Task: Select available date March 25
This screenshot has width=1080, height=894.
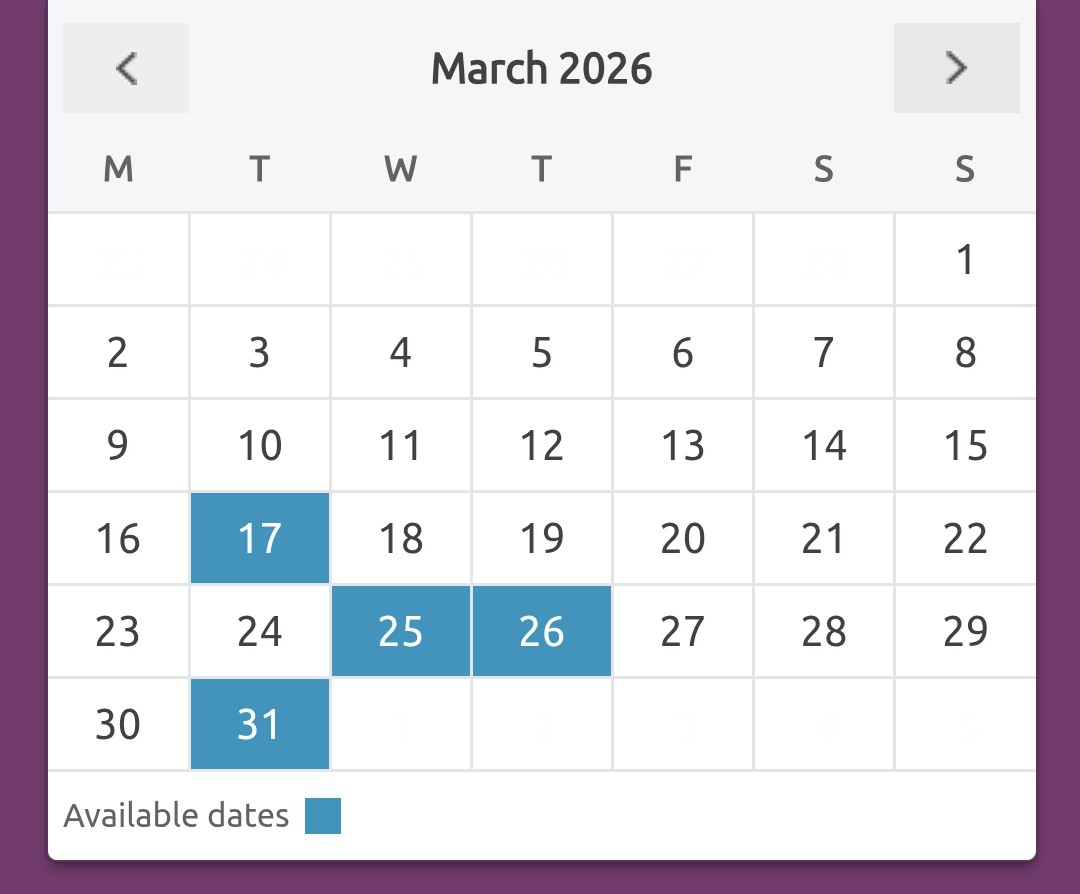Action: (x=401, y=631)
